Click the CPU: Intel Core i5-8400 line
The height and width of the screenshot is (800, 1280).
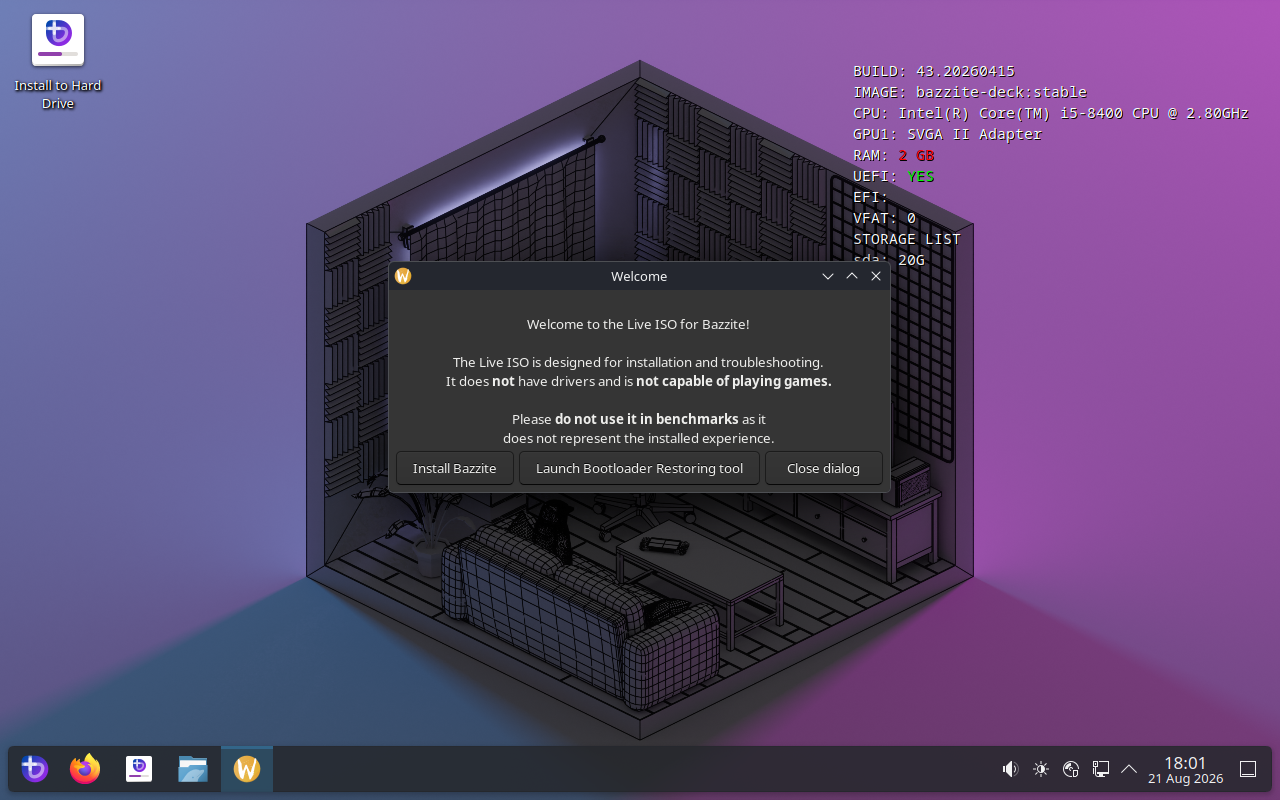[1051, 113]
